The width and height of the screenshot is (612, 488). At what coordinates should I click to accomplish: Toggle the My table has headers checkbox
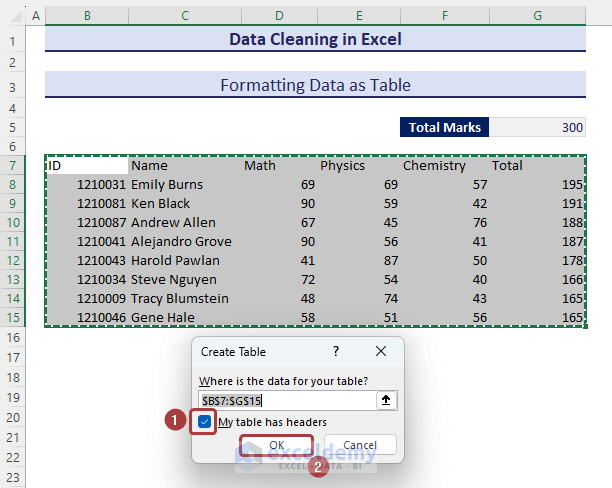pos(205,422)
